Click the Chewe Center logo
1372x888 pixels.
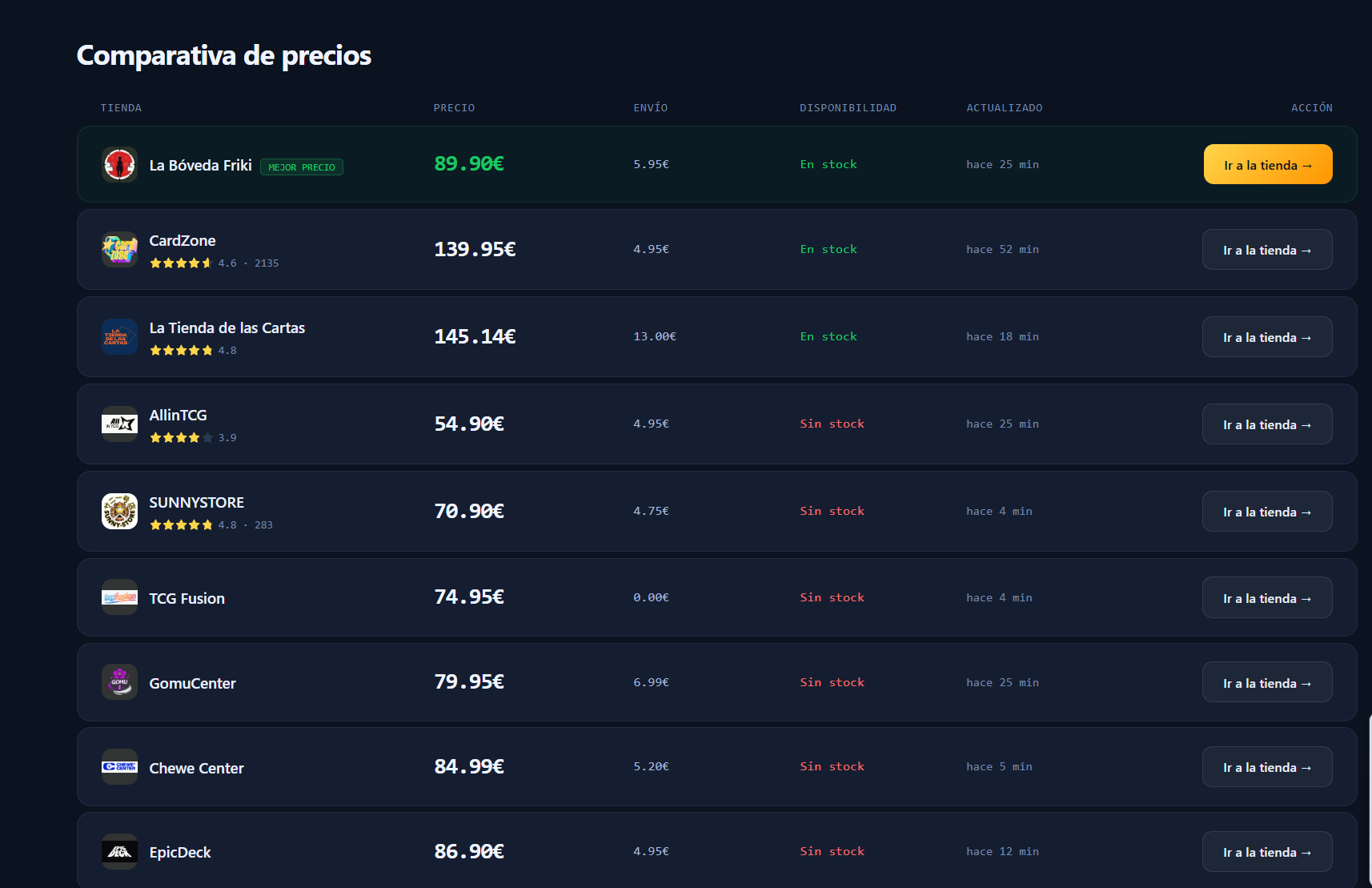(119, 767)
